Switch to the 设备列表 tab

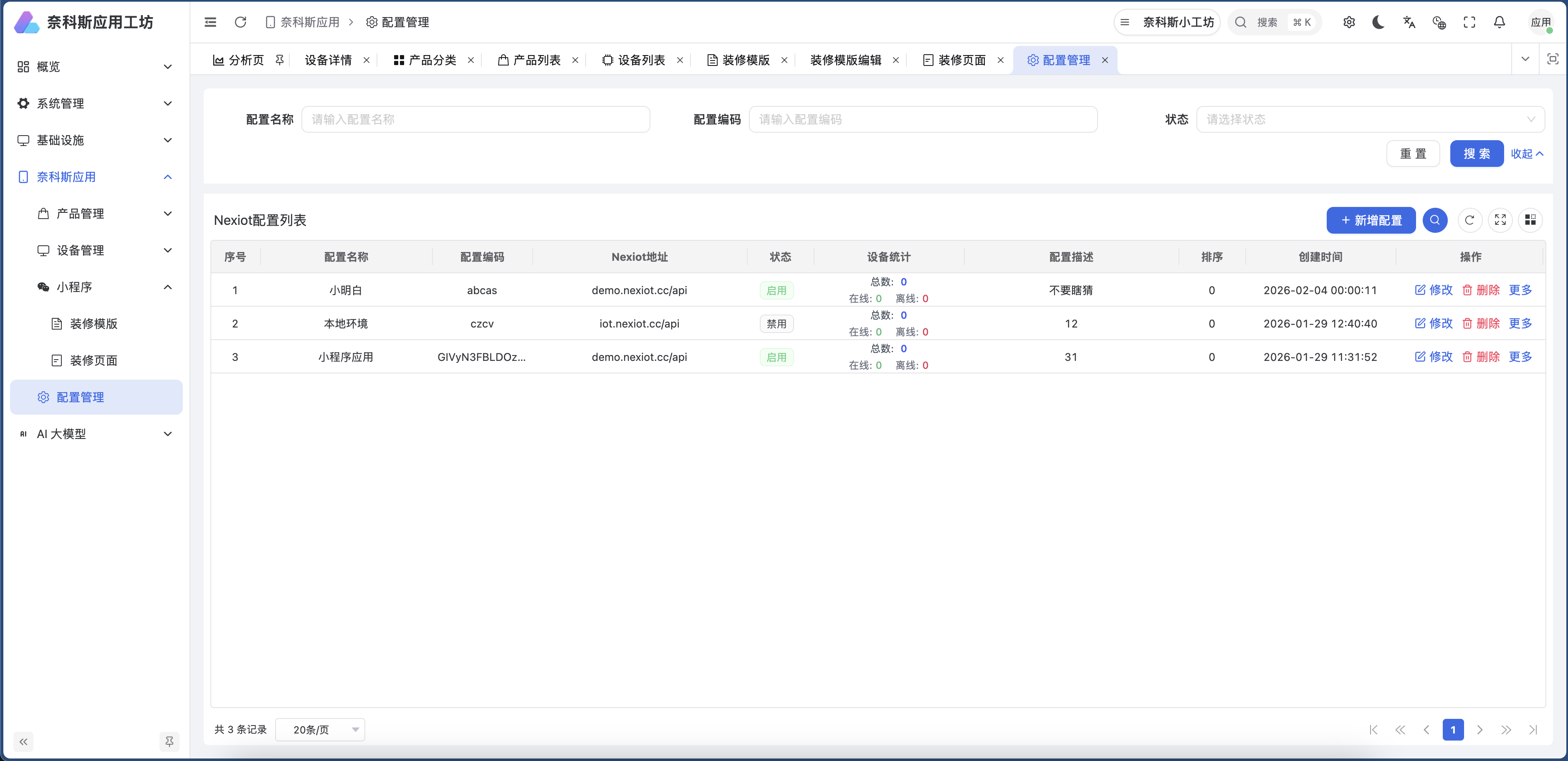[x=640, y=60]
